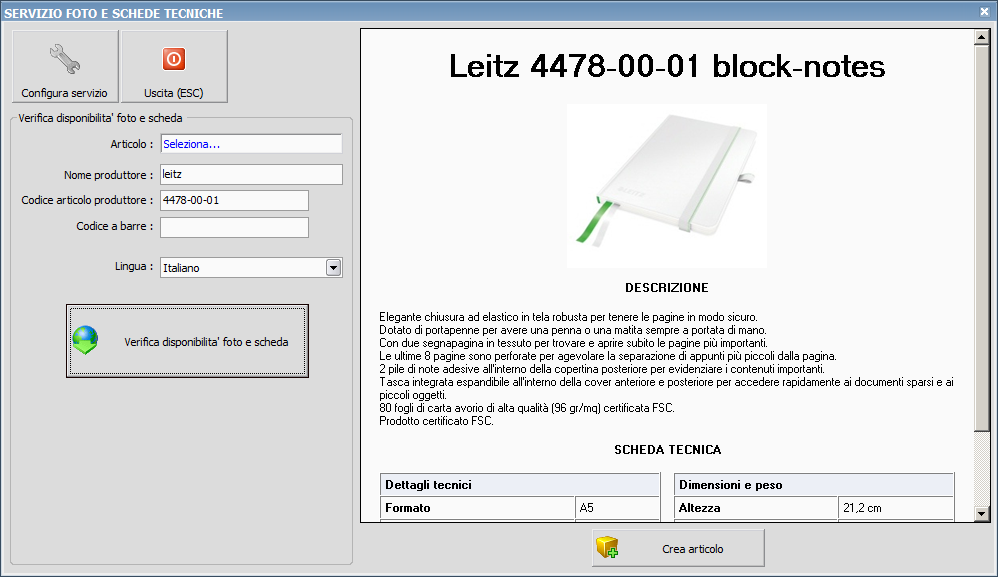Click the Crea articolo button label
This screenshot has width=998, height=577.
tap(692, 549)
